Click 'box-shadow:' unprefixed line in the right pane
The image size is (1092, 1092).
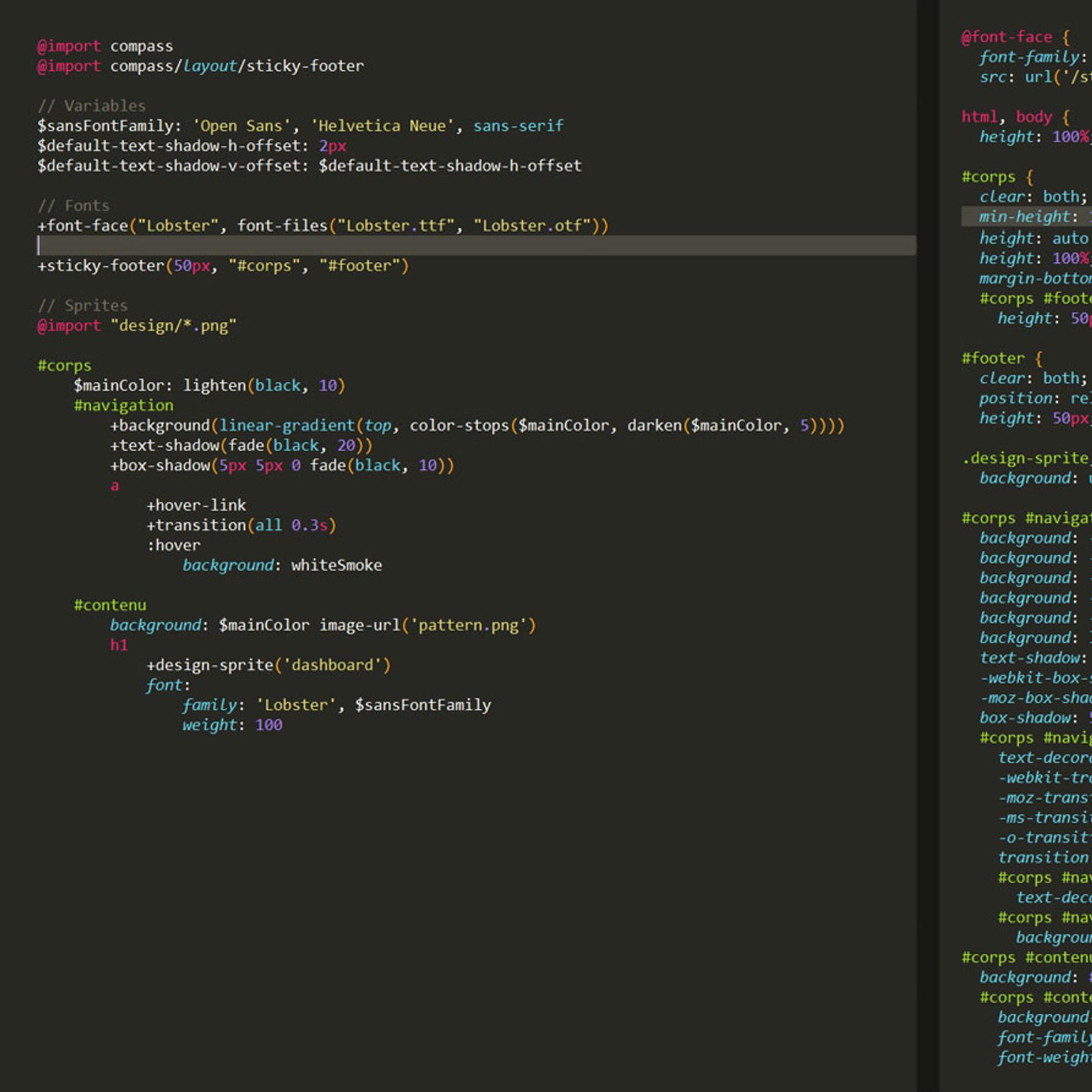1035,718
